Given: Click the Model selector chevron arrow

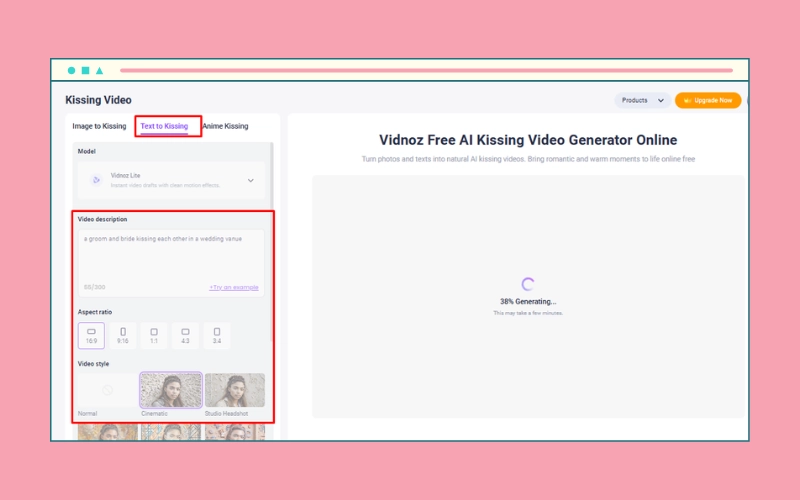Looking at the screenshot, I should [250, 180].
